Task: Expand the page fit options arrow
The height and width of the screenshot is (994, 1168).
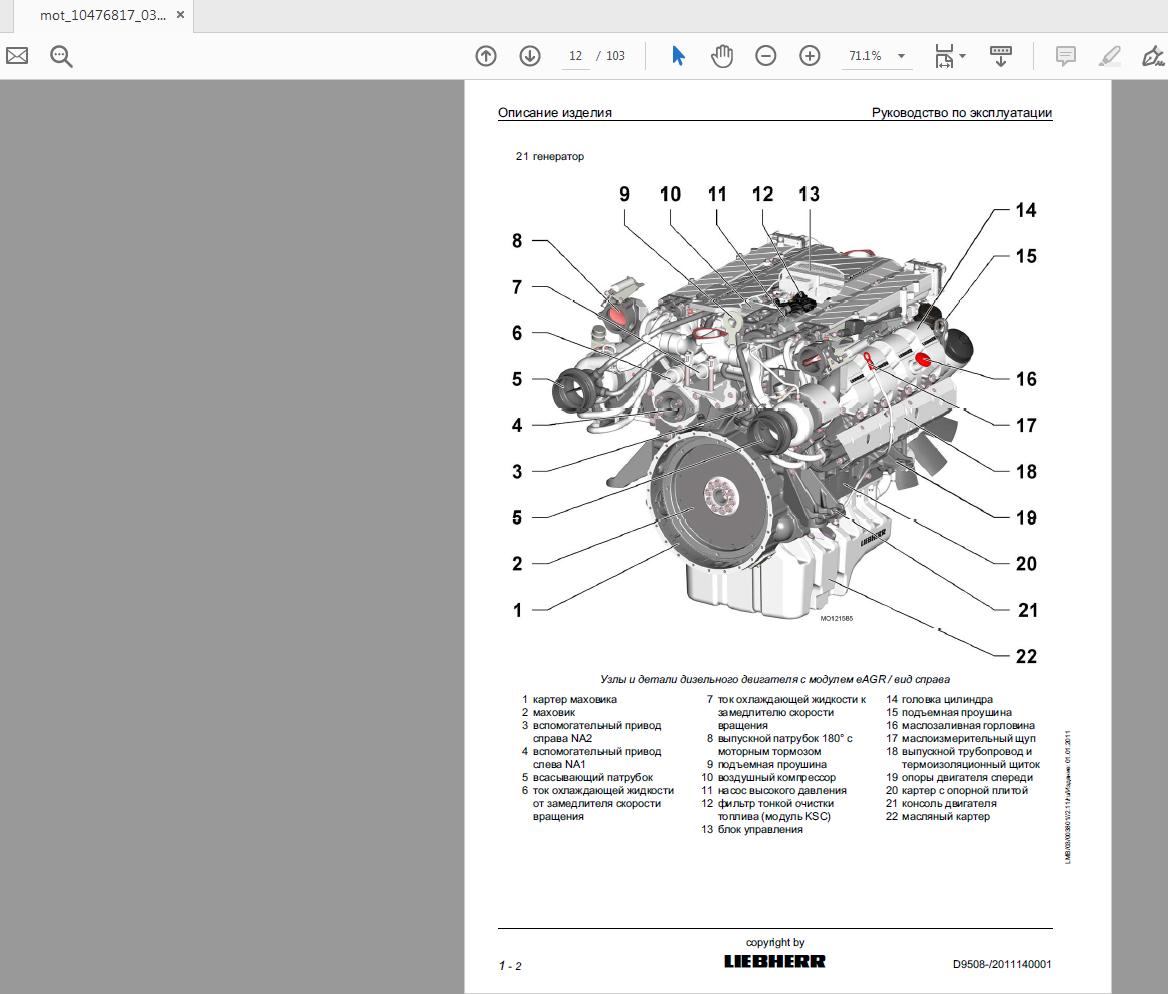Action: pos(962,56)
